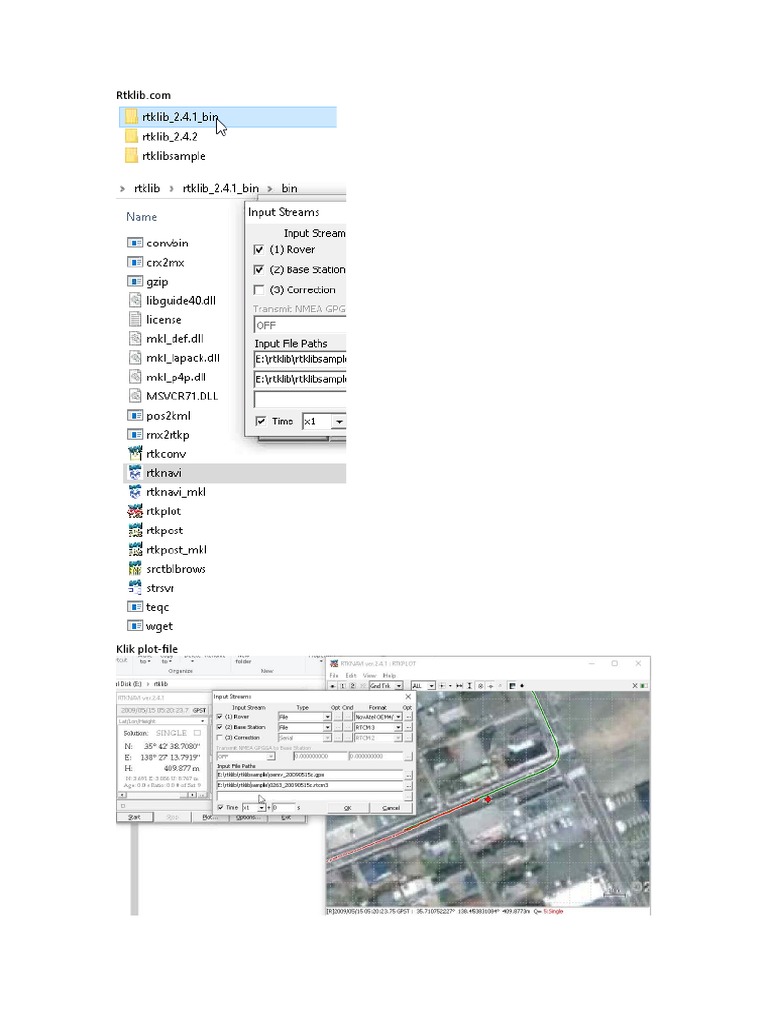This screenshot has height=1024, width=768.
Task: Toggle the Time checkbox in large dialog
Action: pos(261,421)
